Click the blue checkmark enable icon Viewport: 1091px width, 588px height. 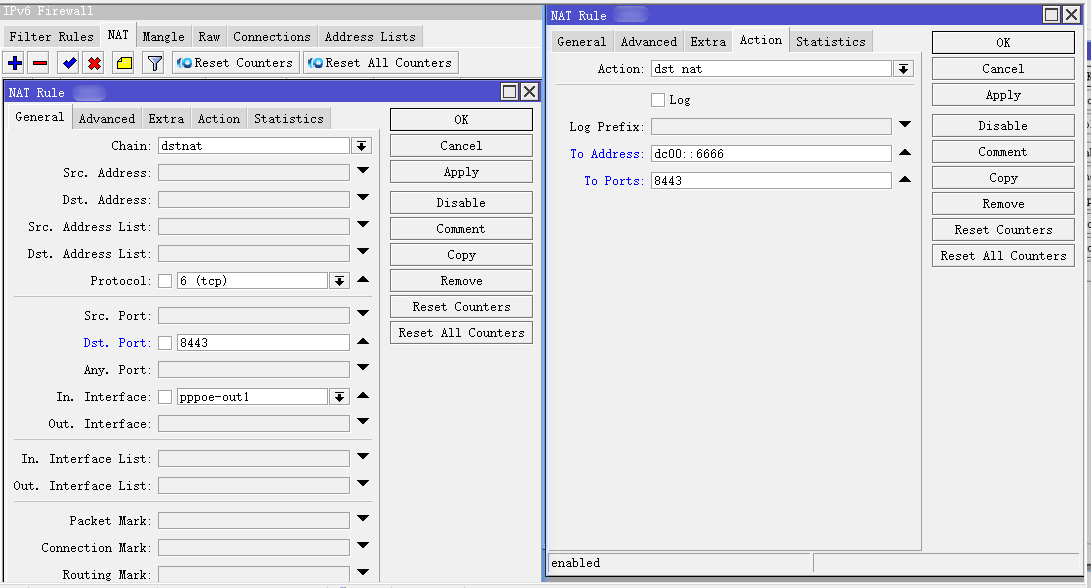click(x=69, y=63)
